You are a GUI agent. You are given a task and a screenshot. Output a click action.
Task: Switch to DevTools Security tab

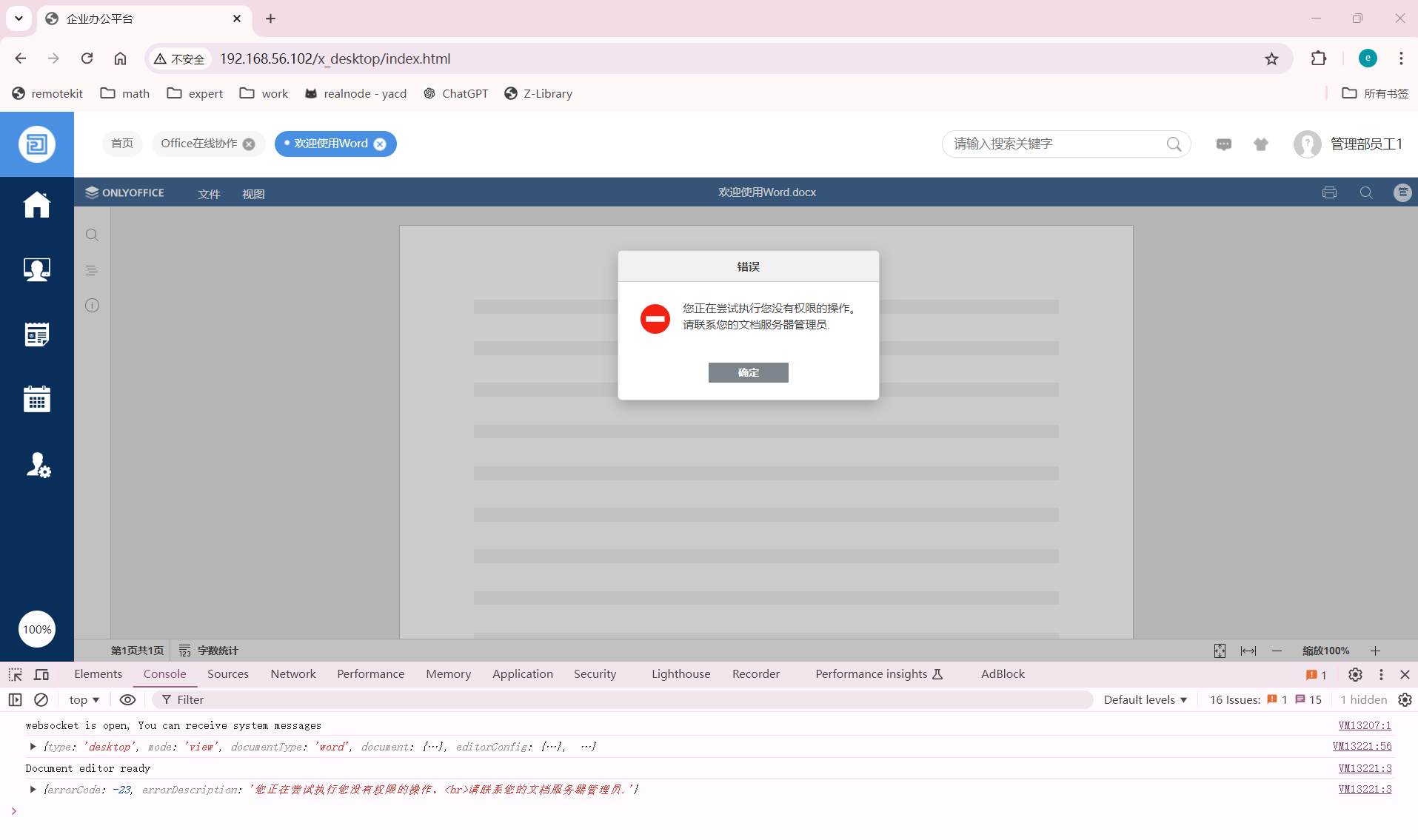click(x=595, y=673)
